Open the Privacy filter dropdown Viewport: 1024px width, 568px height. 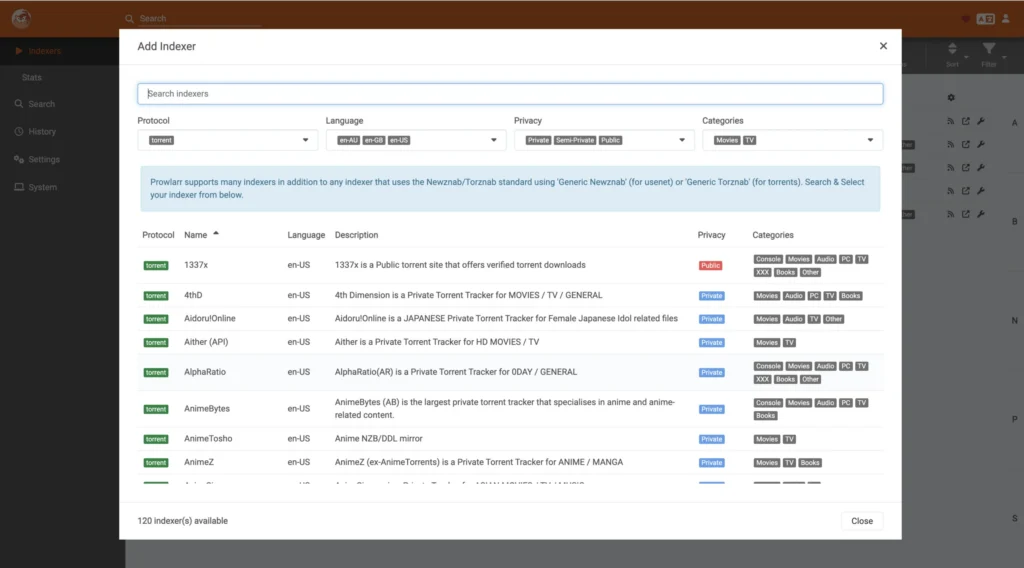coord(604,140)
